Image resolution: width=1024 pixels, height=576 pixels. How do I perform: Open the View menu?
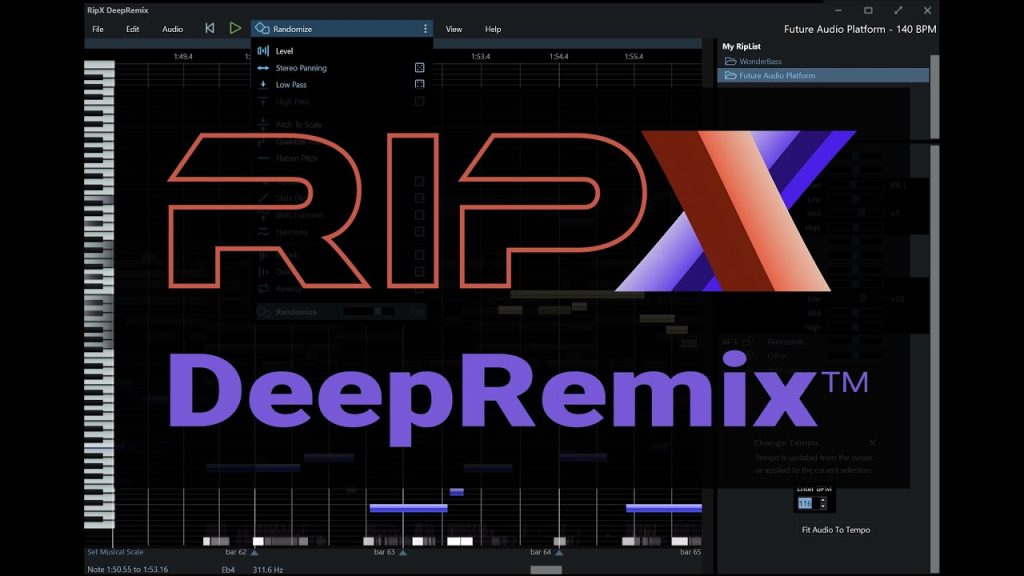pos(454,29)
